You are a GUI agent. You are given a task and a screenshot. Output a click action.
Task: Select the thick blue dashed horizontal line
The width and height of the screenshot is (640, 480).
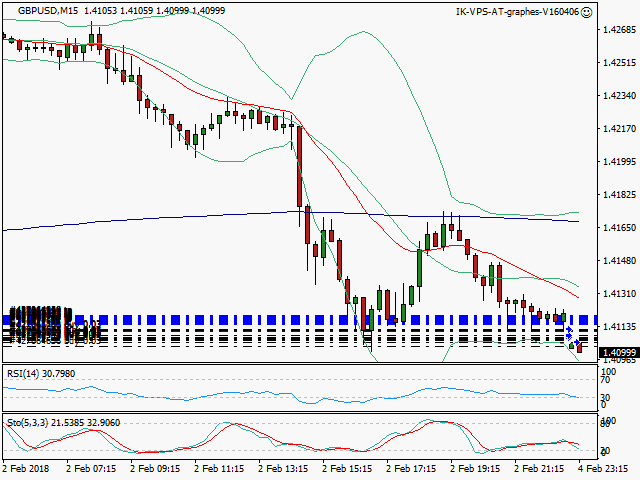point(300,319)
